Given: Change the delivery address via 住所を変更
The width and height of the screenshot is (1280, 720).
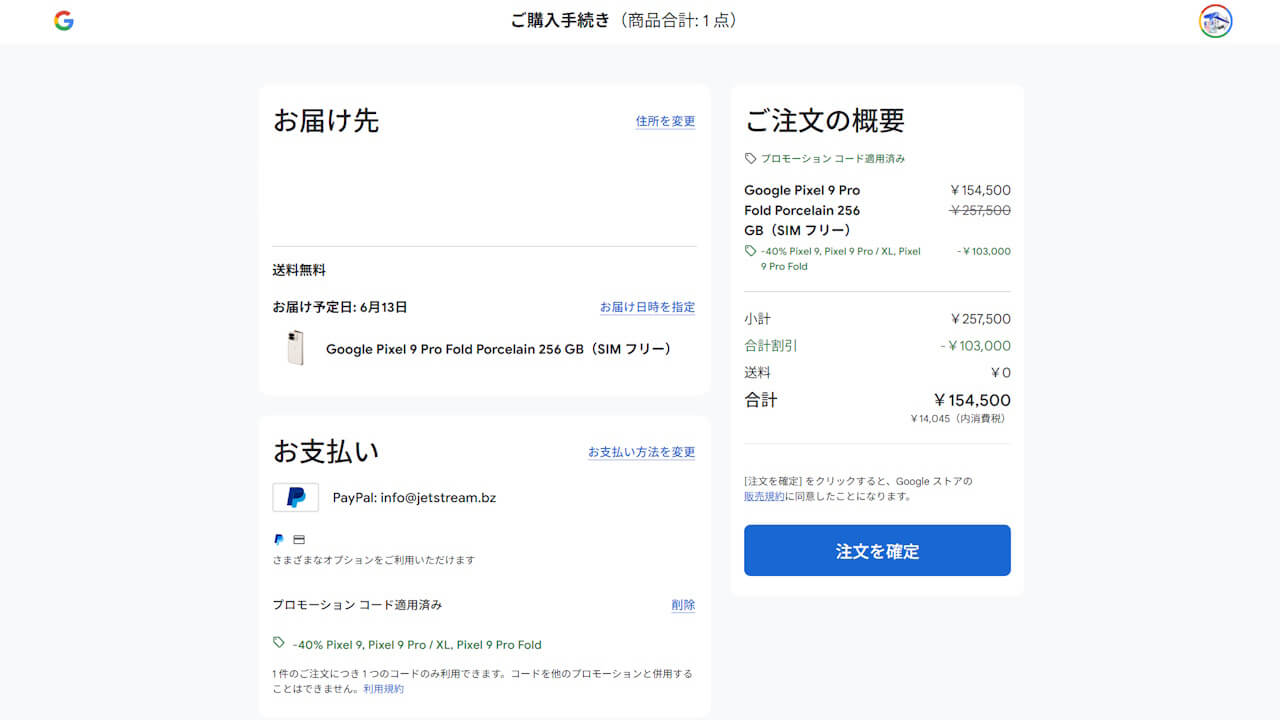Looking at the screenshot, I should coord(665,121).
